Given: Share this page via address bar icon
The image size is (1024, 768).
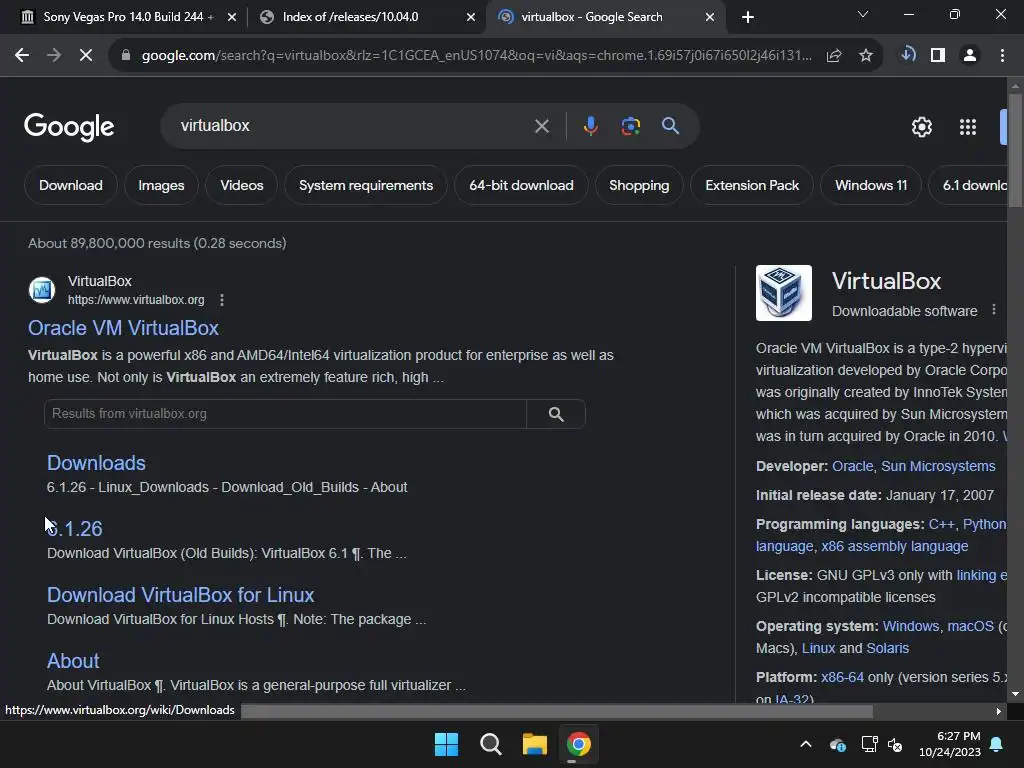Looking at the screenshot, I should coord(834,56).
